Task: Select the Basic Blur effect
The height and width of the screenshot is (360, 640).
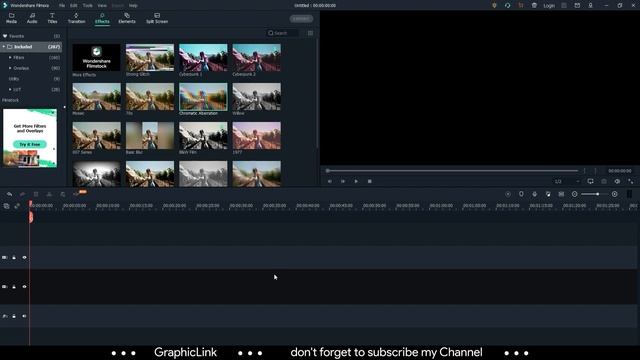Action: pos(150,136)
